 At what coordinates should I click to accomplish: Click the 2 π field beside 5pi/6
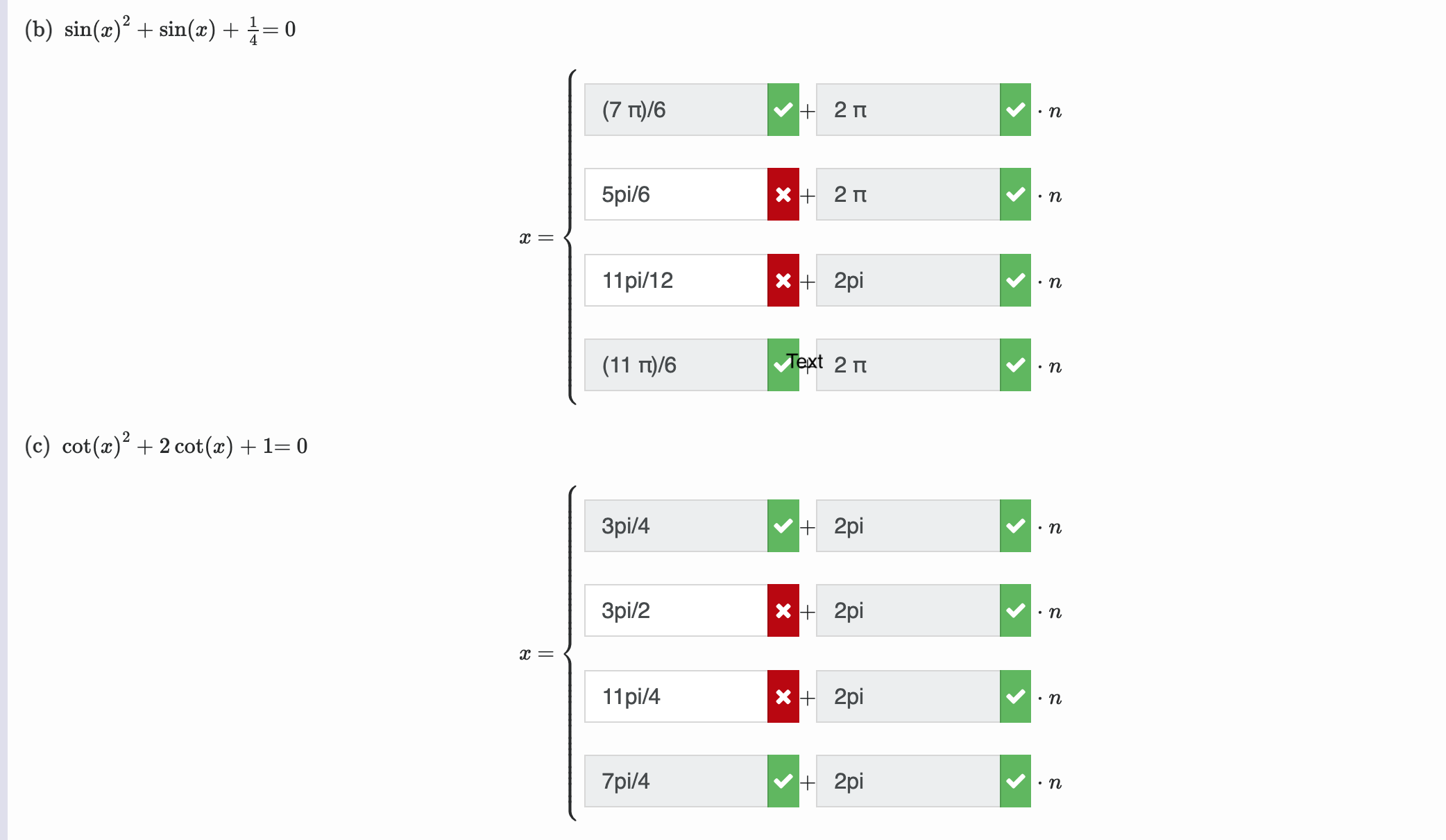coord(909,195)
